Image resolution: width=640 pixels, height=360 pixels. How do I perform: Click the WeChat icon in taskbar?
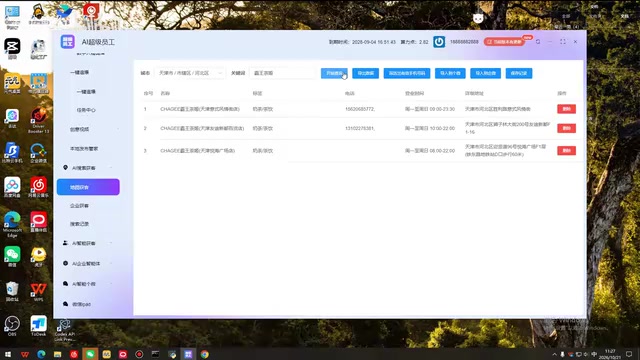90,354
